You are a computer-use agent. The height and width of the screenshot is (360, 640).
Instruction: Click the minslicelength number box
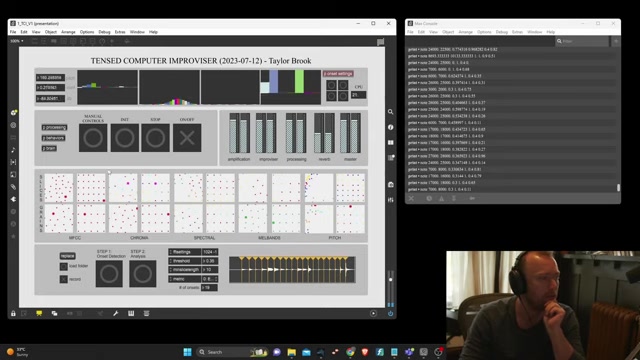210,270
